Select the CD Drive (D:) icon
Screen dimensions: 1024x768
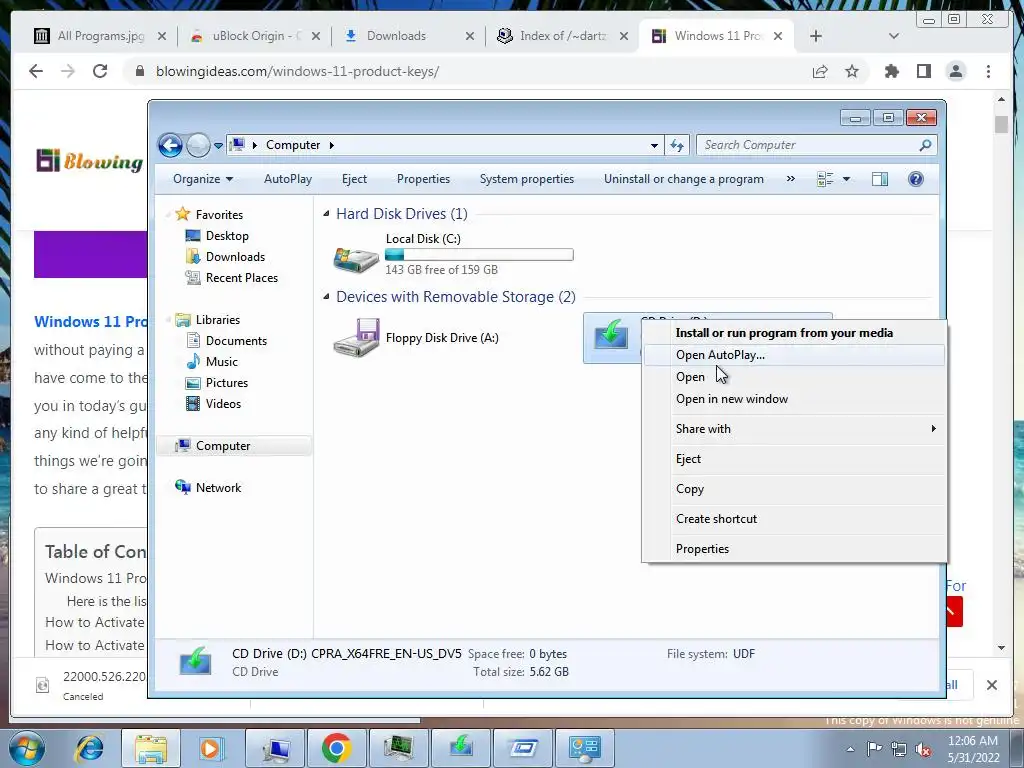[x=611, y=336]
